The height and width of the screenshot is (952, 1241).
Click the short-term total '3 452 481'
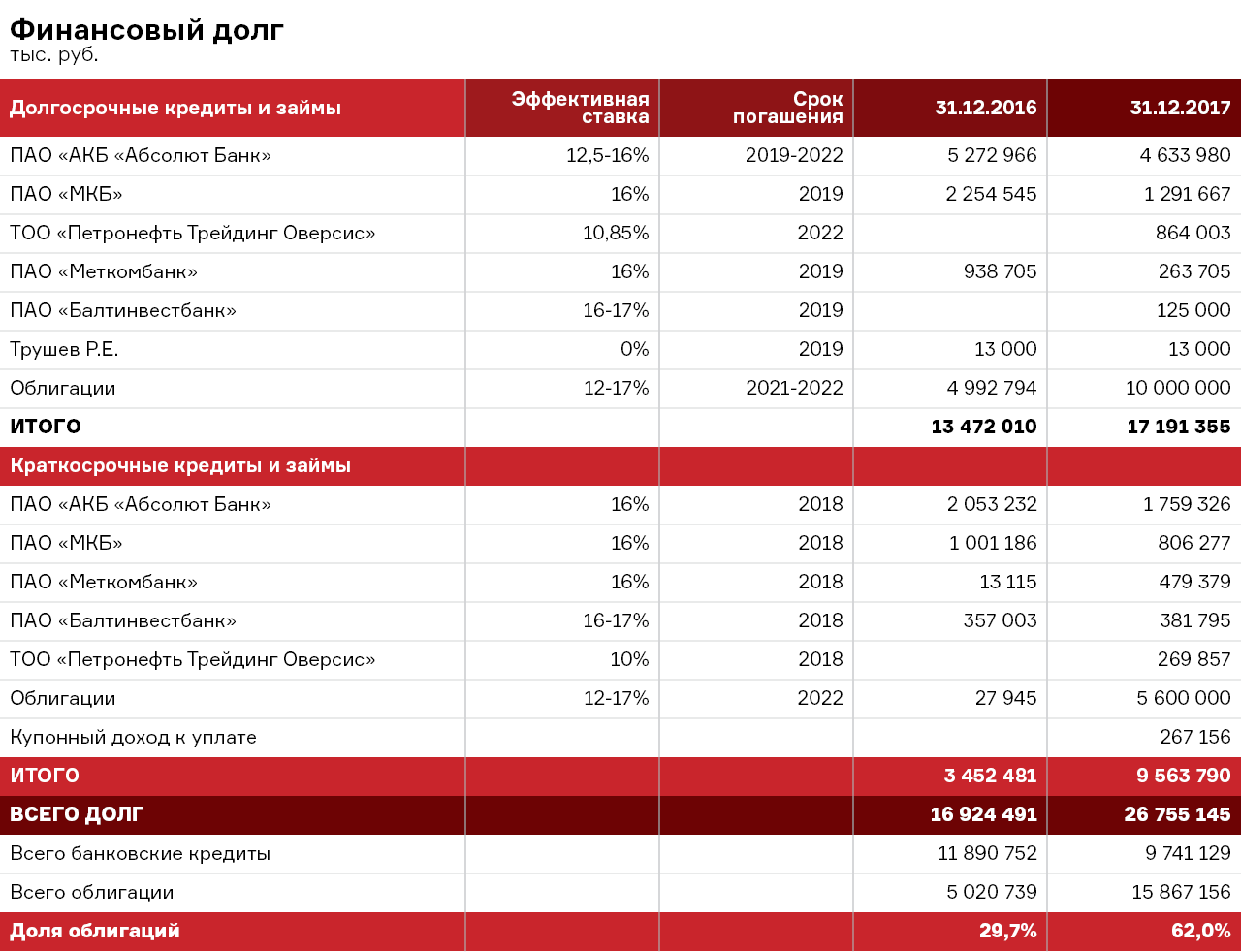(x=991, y=776)
